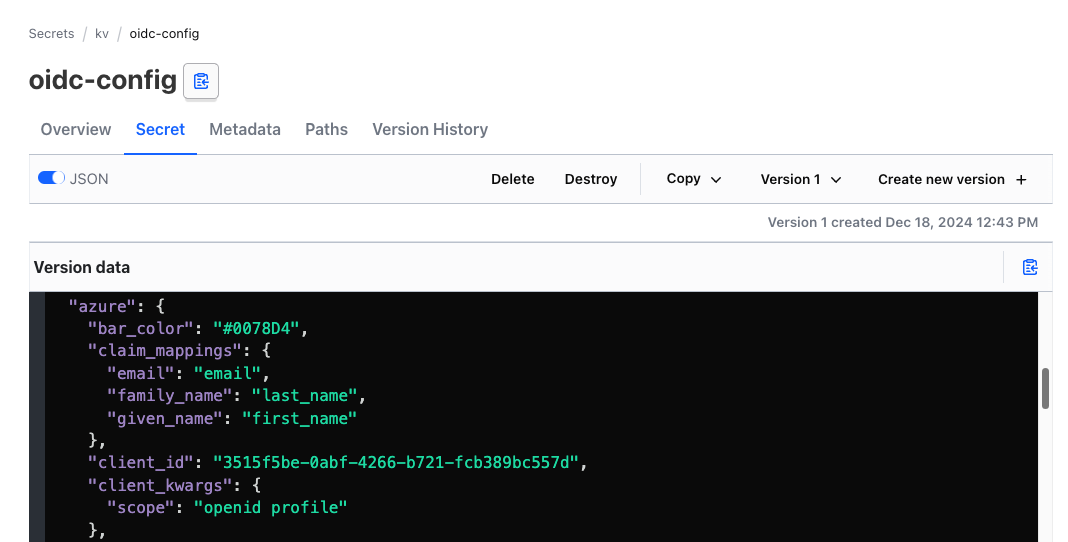Click the oidc-config breadcrumb item
1068x542 pixels.
click(164, 33)
